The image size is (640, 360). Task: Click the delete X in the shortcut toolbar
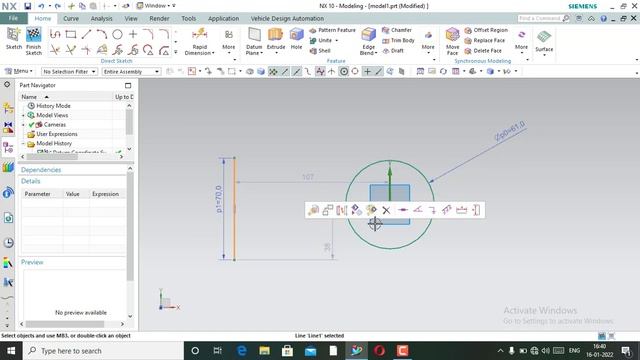coord(386,210)
